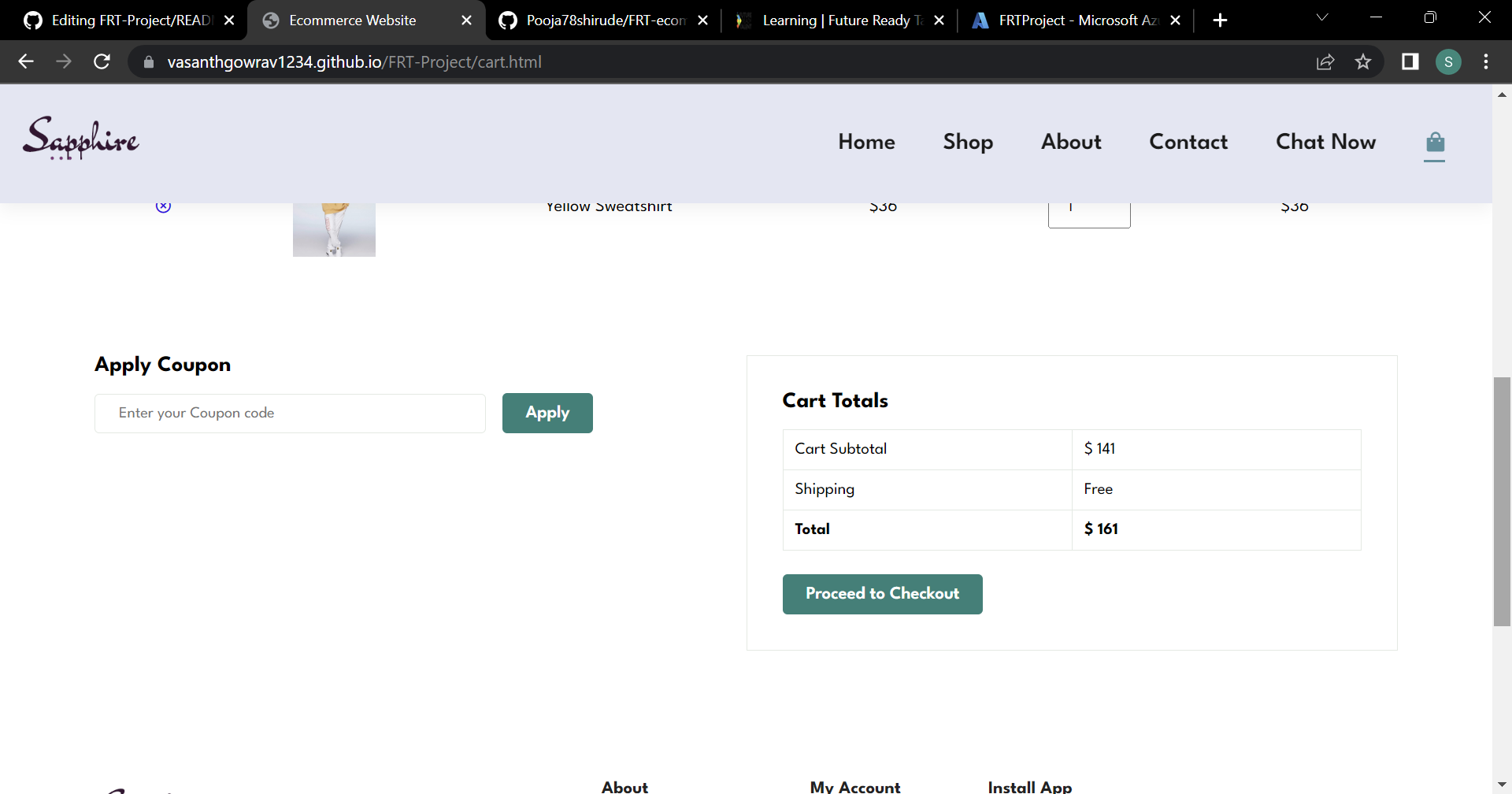
Task: Reload the current page
Action: 102,61
